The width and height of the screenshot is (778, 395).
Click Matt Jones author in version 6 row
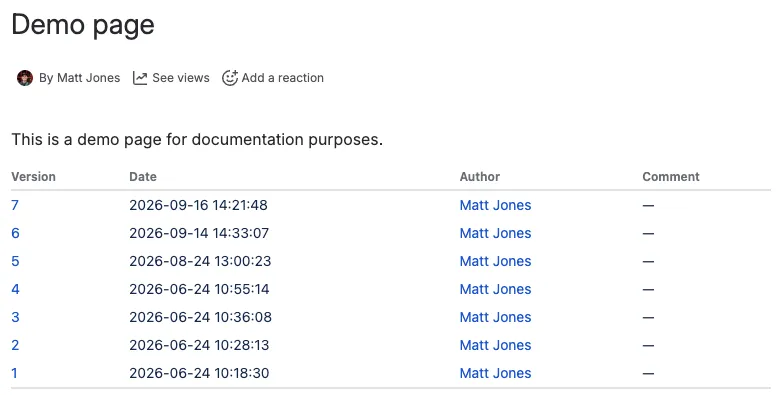point(495,233)
